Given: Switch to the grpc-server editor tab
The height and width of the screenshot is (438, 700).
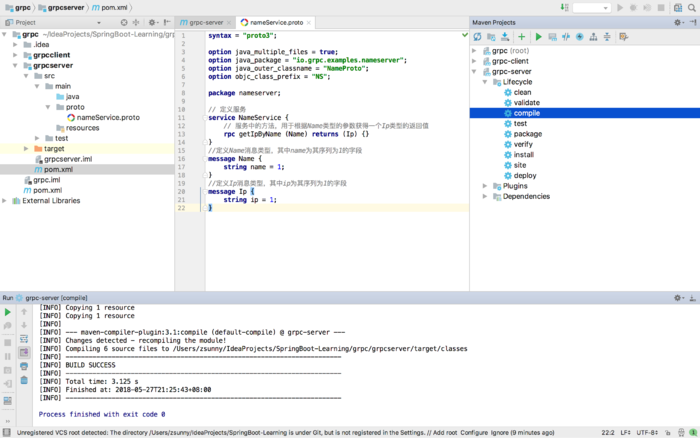Looking at the screenshot, I should point(207,22).
